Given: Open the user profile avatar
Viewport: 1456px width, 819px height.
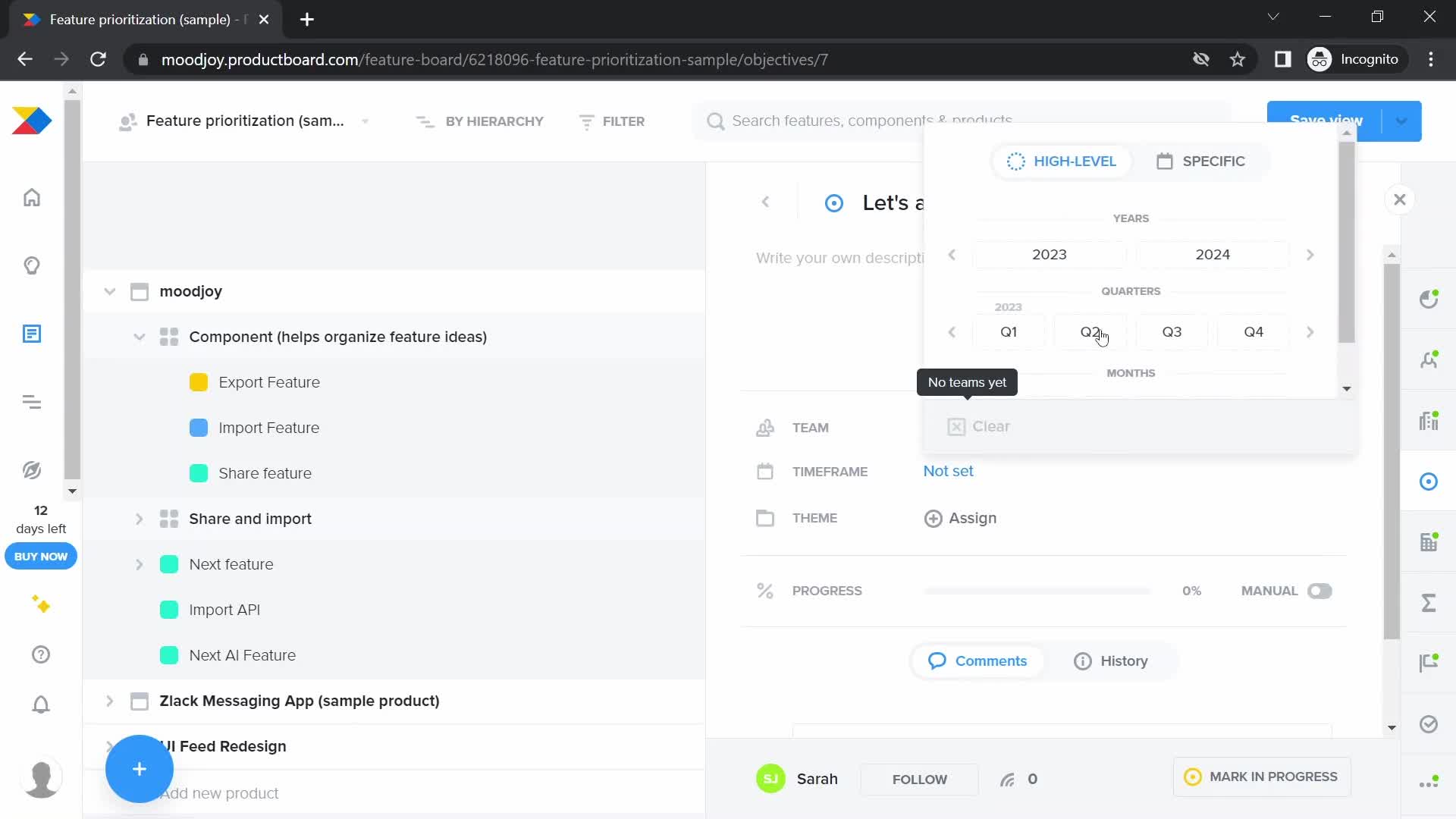Looking at the screenshot, I should (41, 779).
